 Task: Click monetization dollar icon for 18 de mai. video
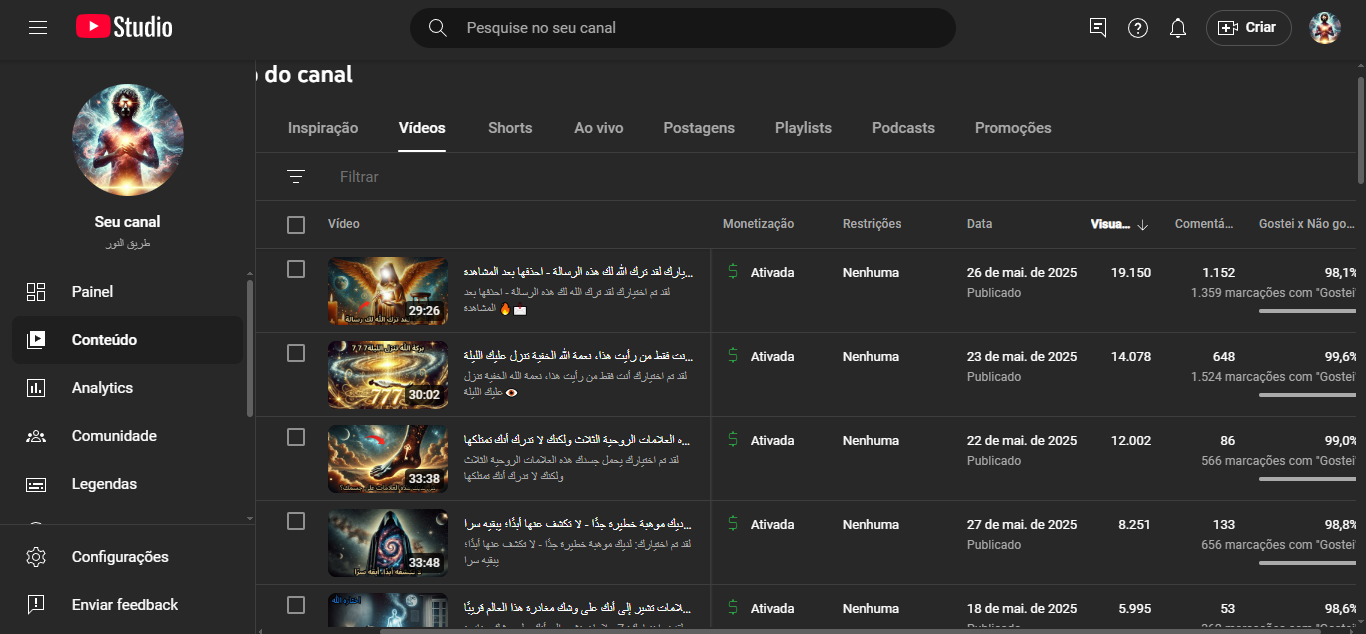pos(733,608)
